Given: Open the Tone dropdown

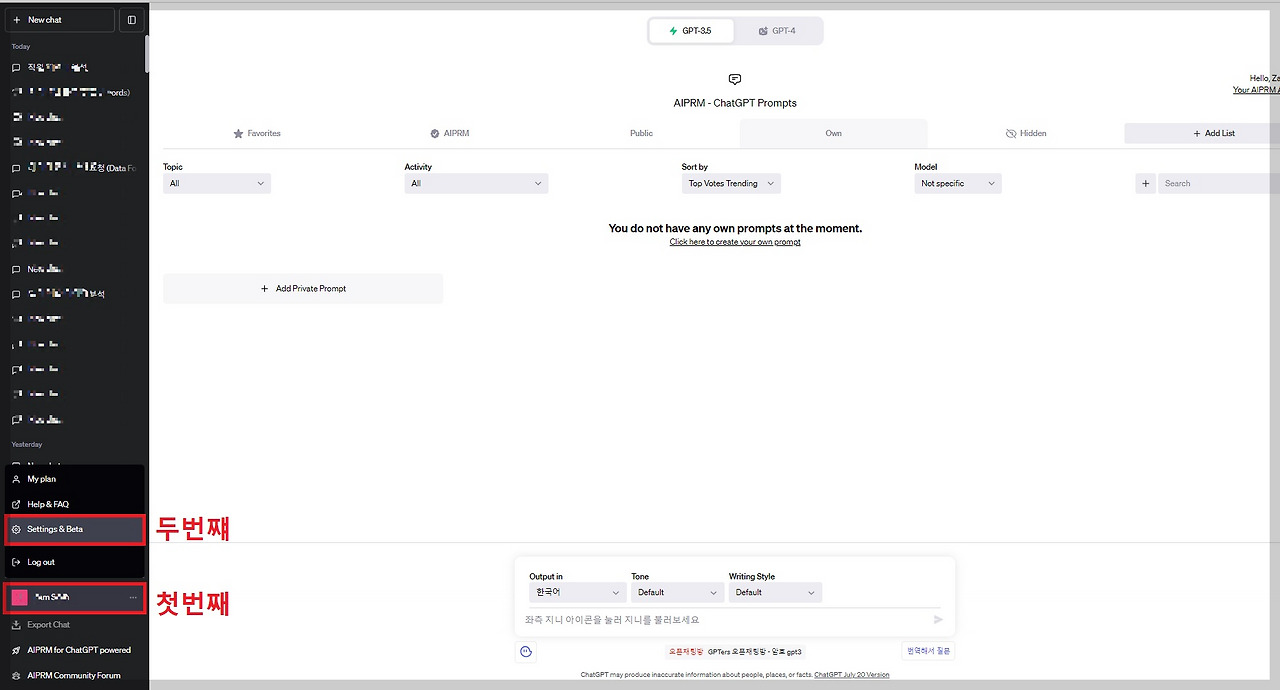Looking at the screenshot, I should click(x=677, y=593).
